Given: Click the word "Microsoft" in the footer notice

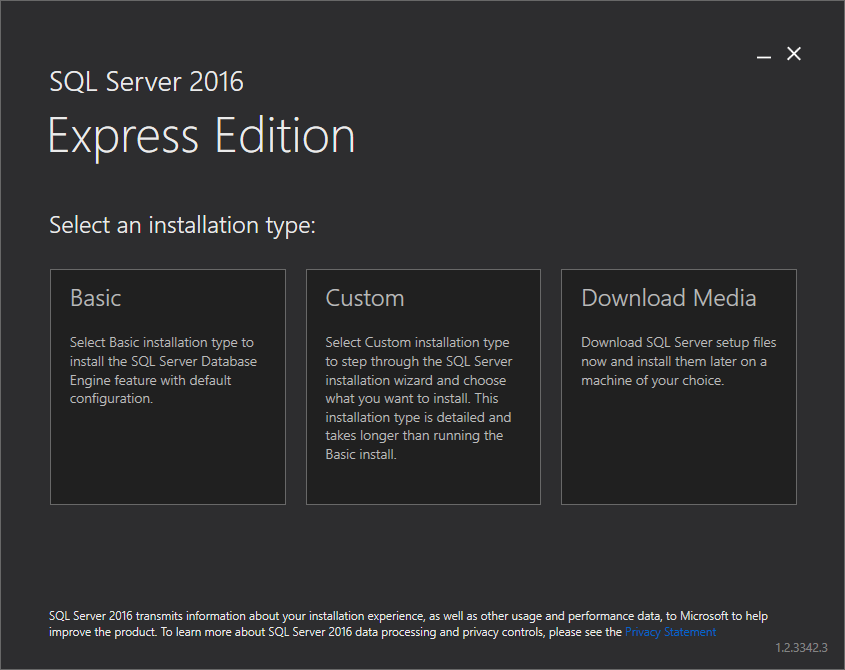Looking at the screenshot, I should point(704,616).
